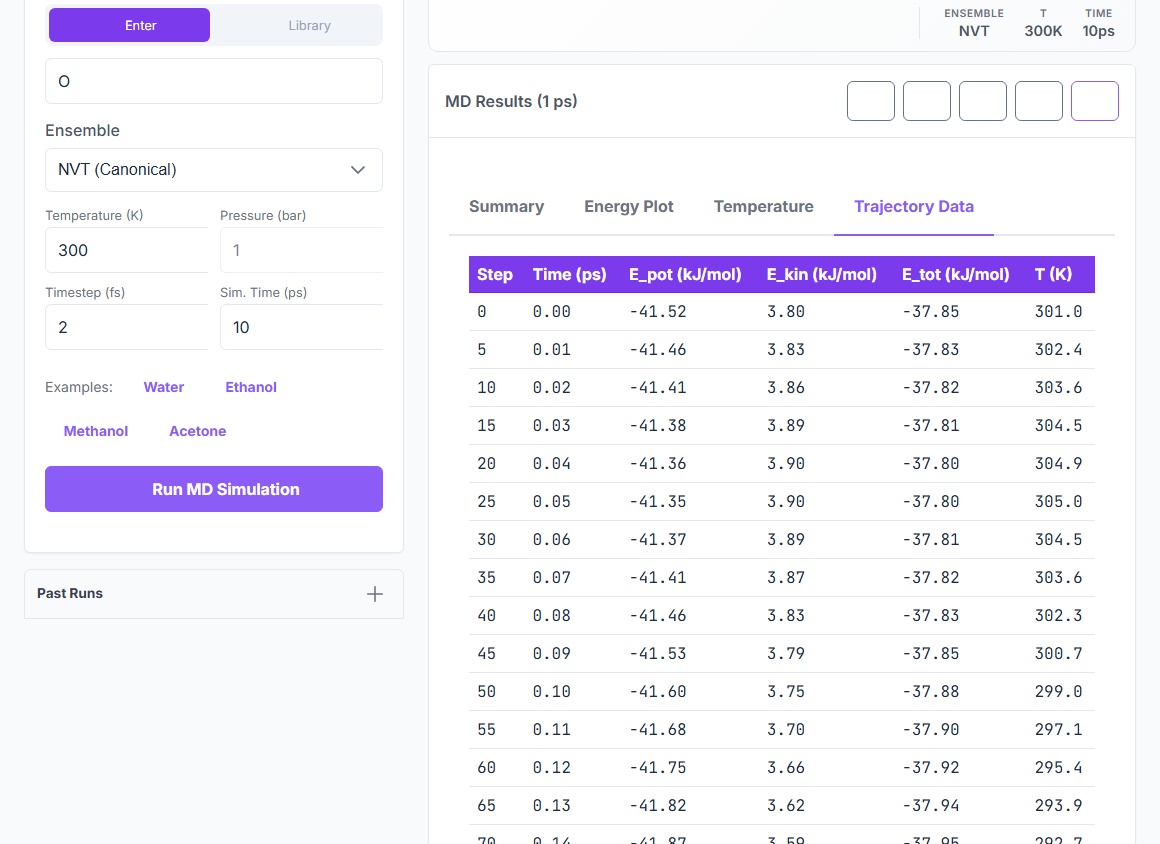Image resolution: width=1160 pixels, height=844 pixels.
Task: Select the time value 0.12
Action: click(551, 768)
